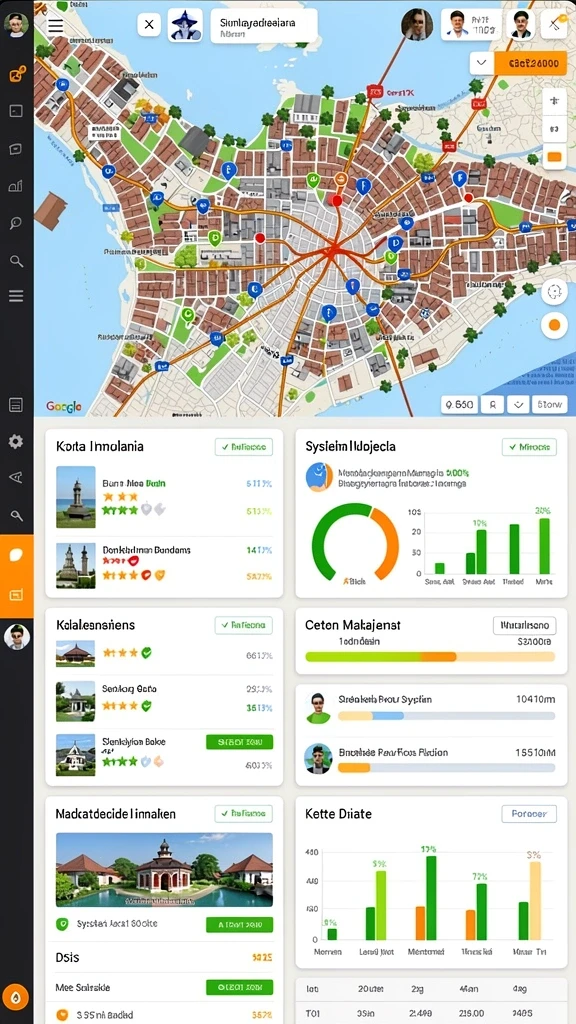Expand the chevron dropdown beside the orange button

(x=482, y=63)
